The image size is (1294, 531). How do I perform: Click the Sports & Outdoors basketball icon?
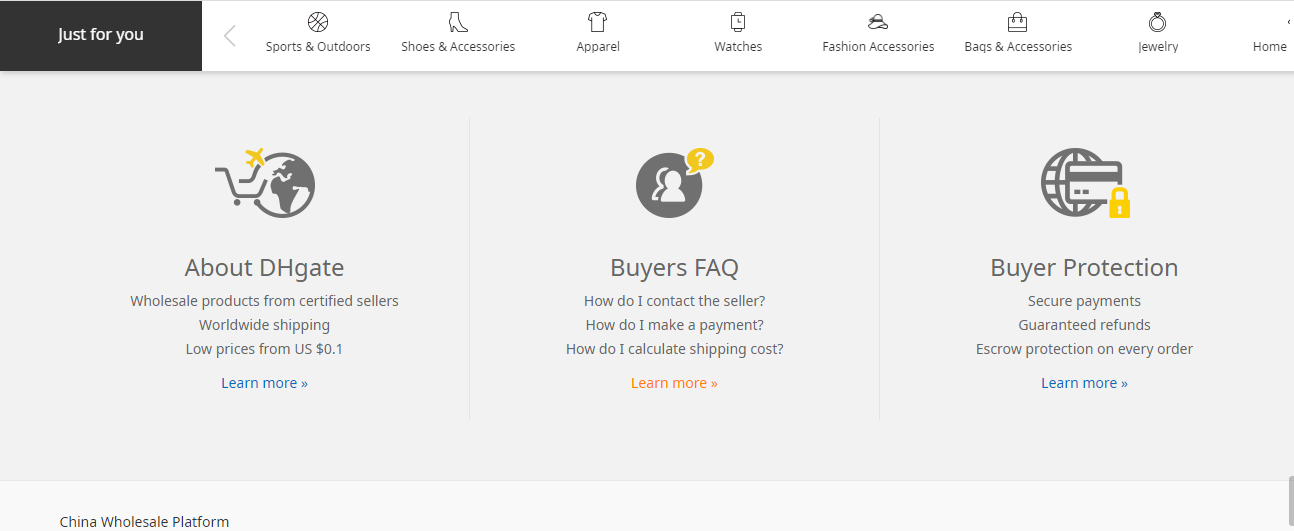[x=318, y=22]
